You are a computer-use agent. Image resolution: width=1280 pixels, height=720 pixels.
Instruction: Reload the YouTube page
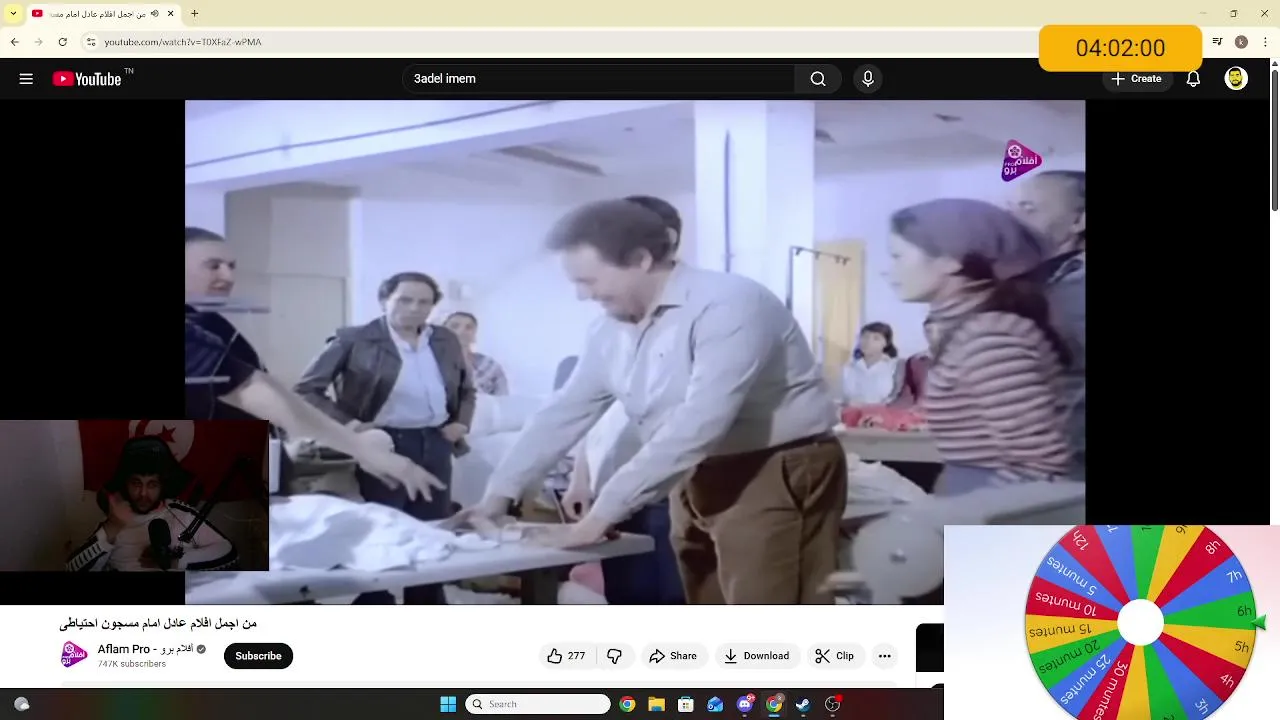62,42
